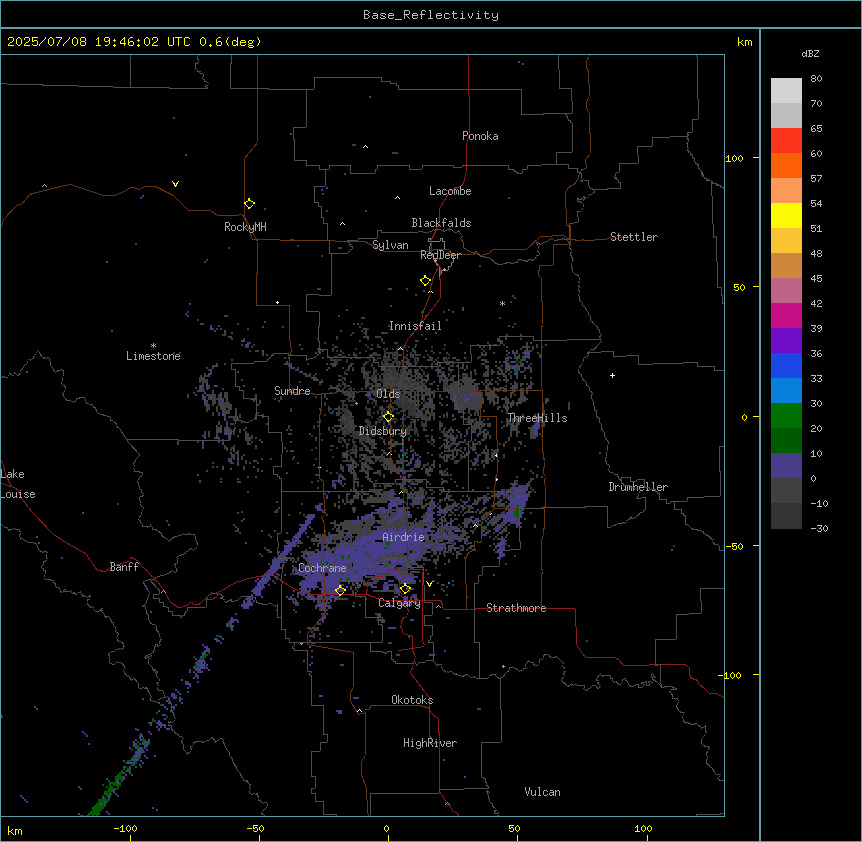Image resolution: width=862 pixels, height=842 pixels.
Task: Click the Okotoks town label
Action: pyautogui.click(x=412, y=700)
